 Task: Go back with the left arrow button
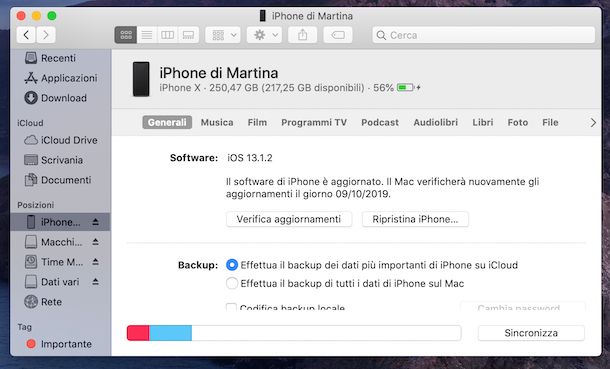pyautogui.click(x=26, y=35)
